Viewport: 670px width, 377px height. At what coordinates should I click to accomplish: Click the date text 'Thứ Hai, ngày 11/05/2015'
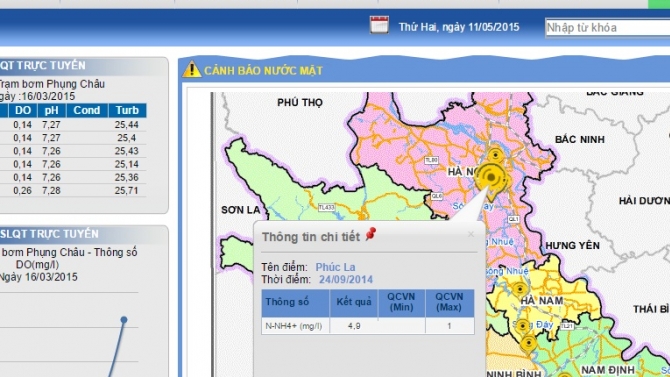click(x=459, y=27)
